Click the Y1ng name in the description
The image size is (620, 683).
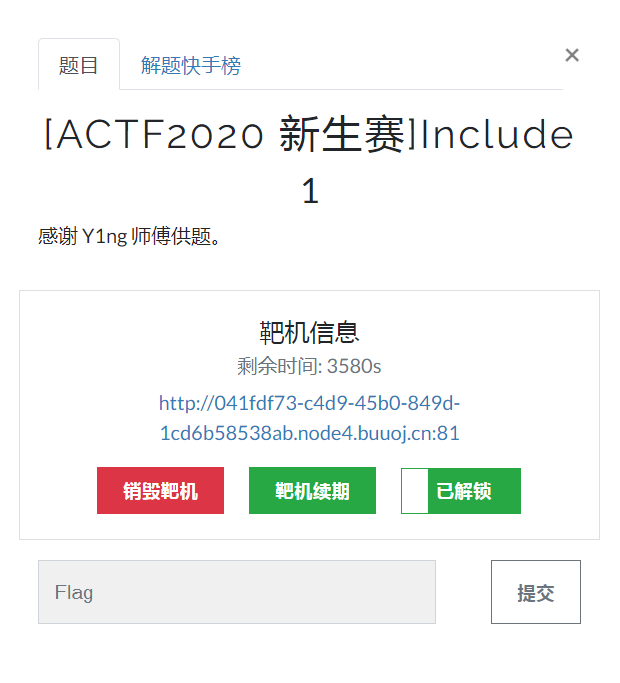[x=105, y=237]
